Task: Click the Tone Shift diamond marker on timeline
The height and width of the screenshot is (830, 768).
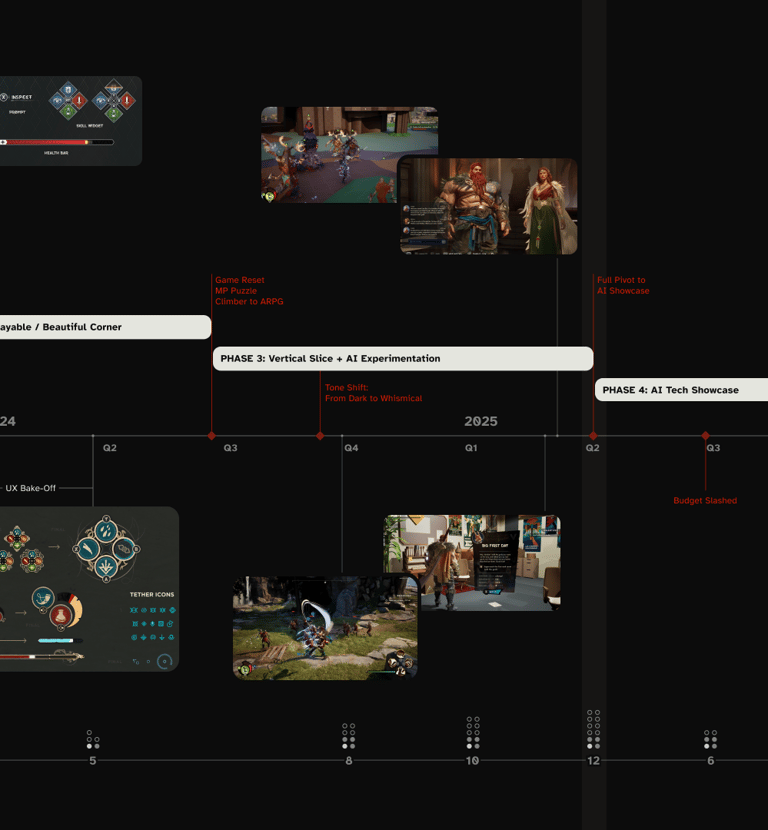Action: point(320,436)
